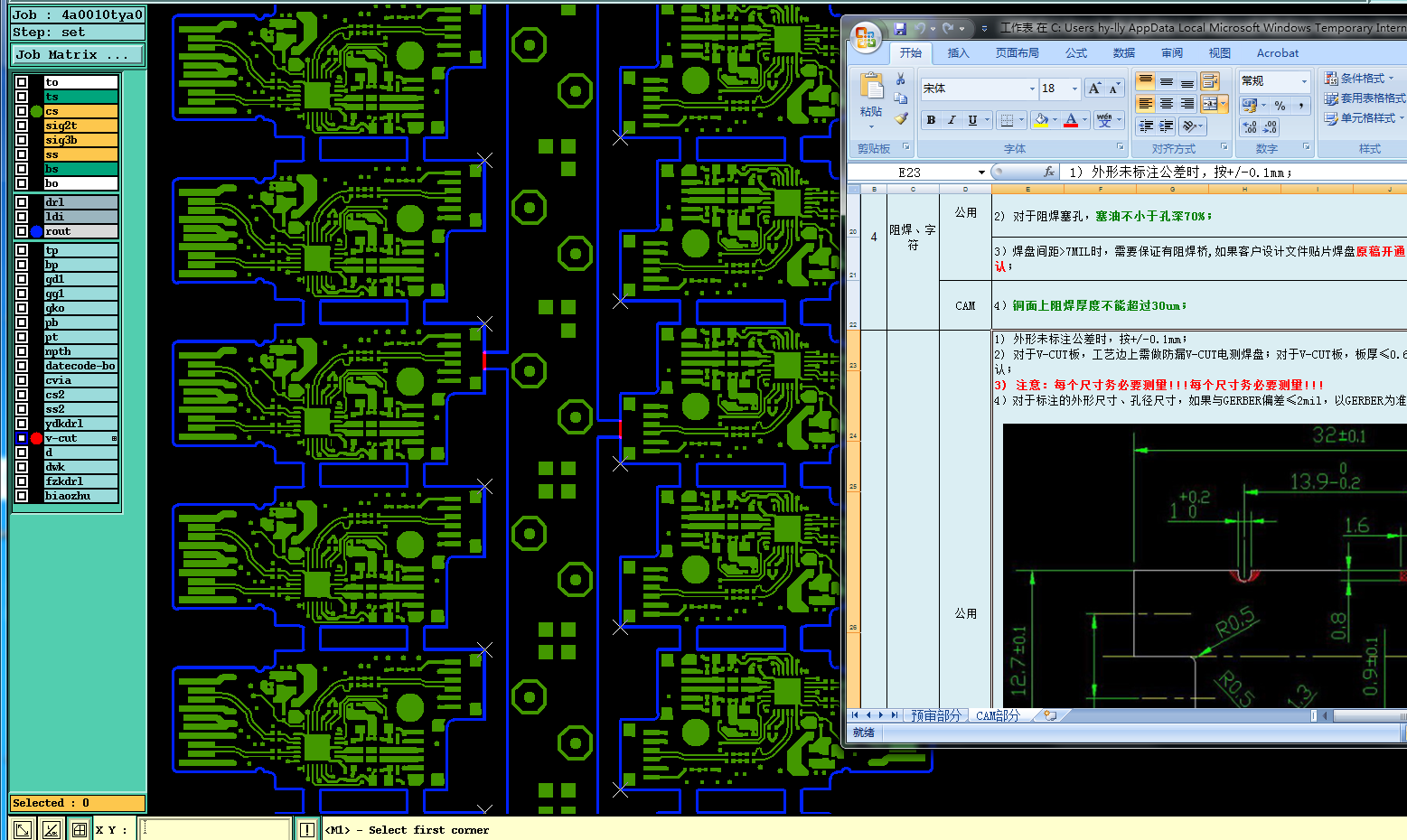Open the 插入 ribbon tab
1407x840 pixels.
tap(958, 53)
